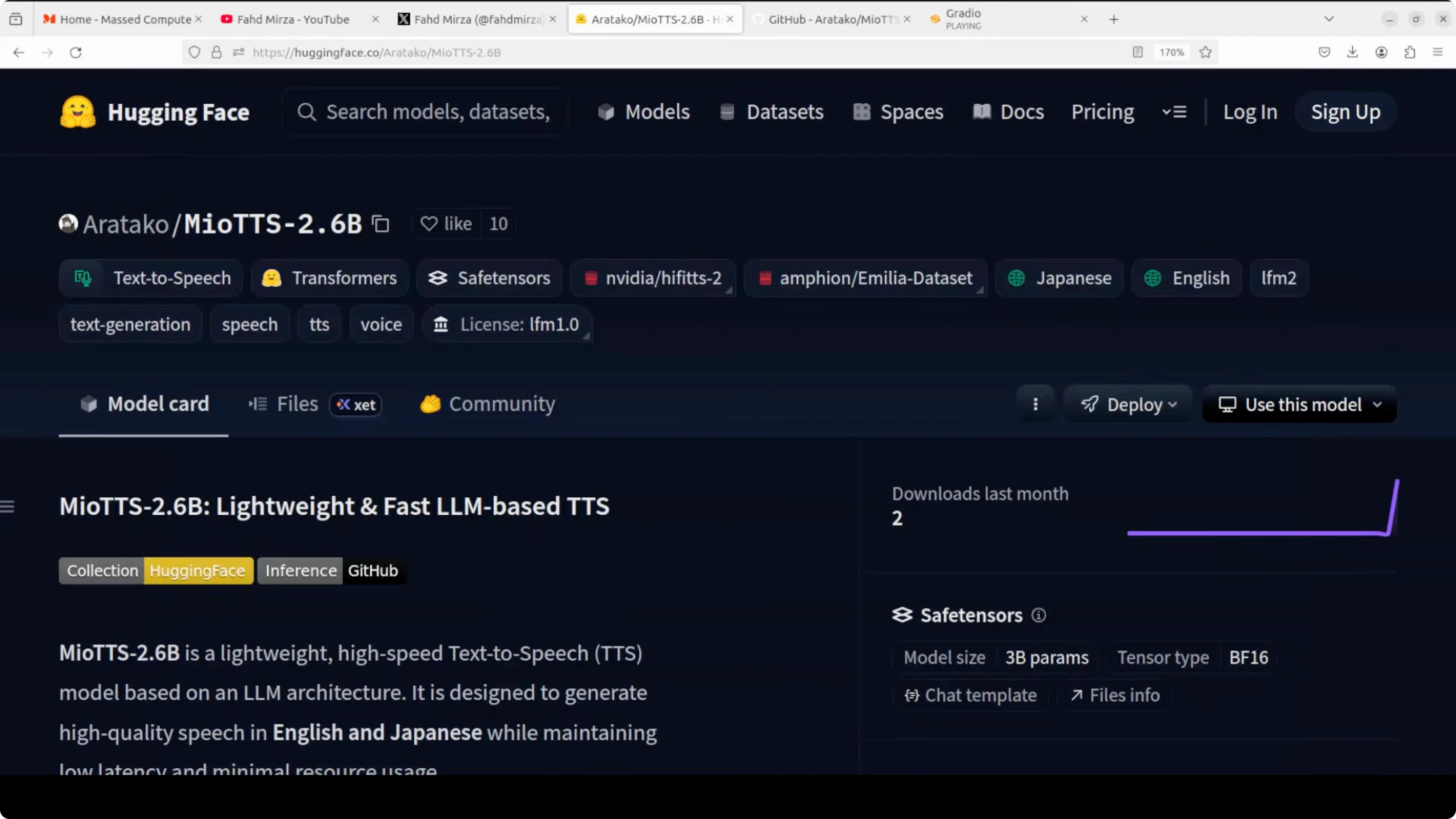This screenshot has width=1456, height=819.
Task: Click the Safetensors info icon
Action: [1038, 615]
